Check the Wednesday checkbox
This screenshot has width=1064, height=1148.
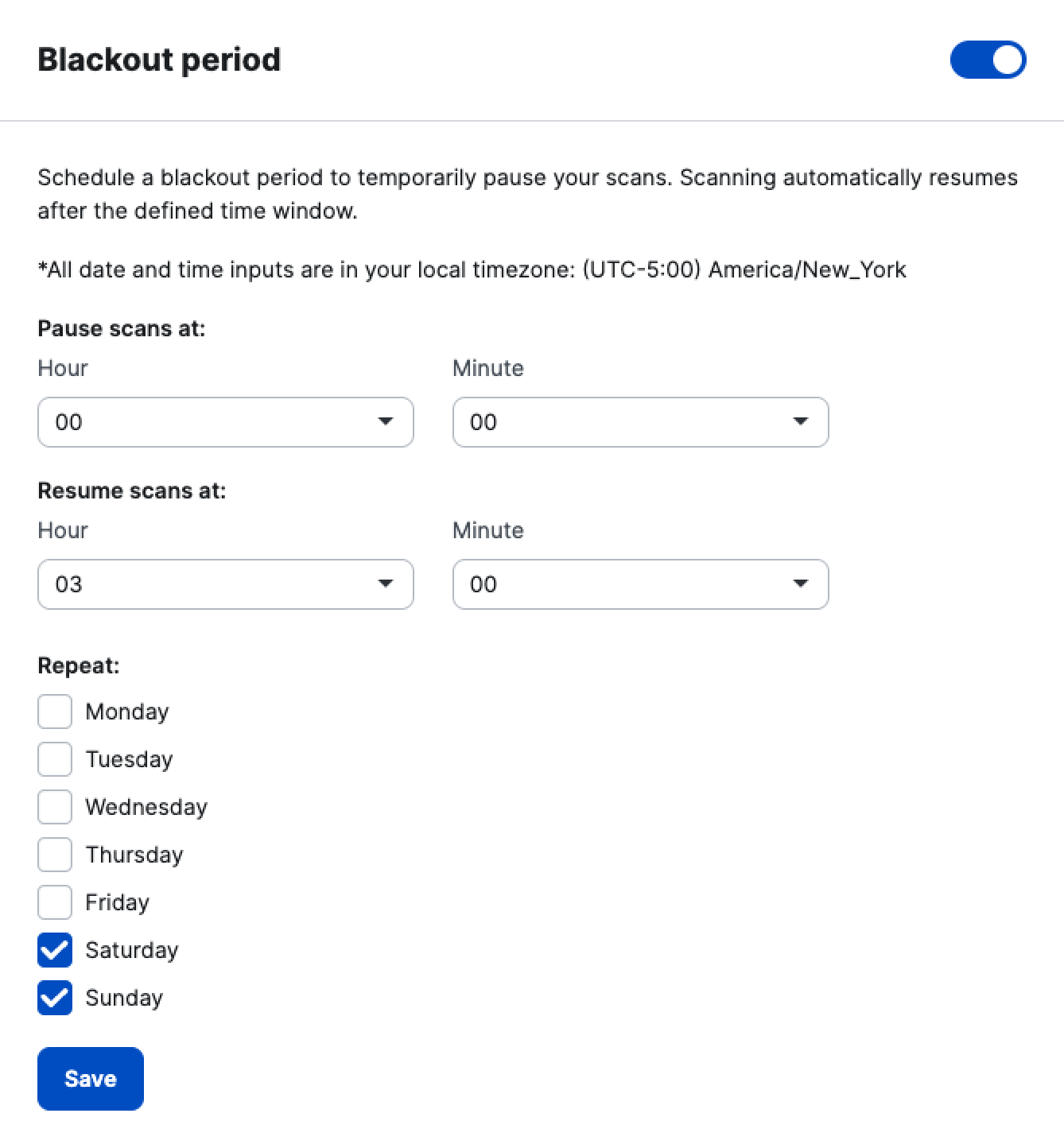click(54, 807)
